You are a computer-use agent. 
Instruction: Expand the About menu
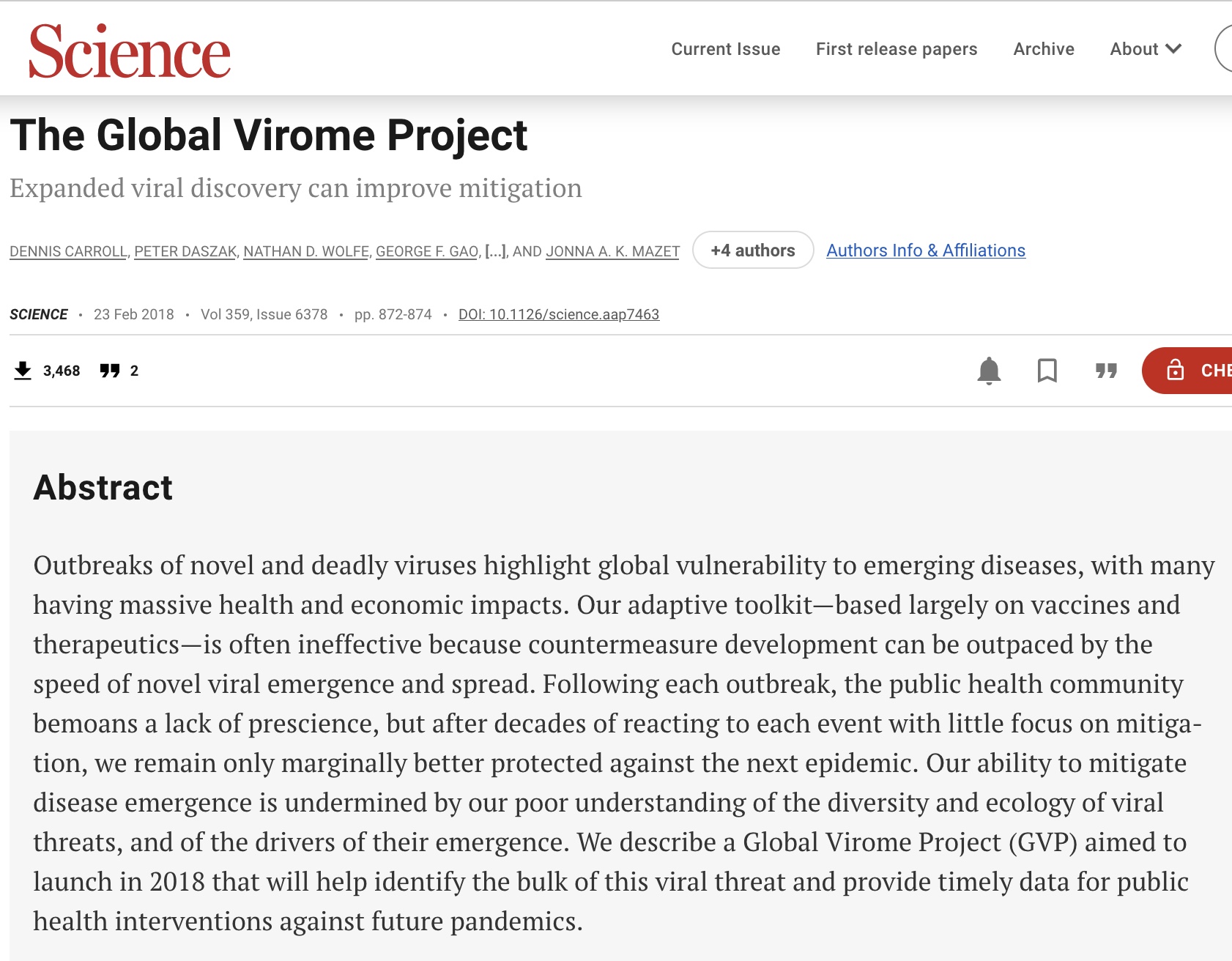click(x=1146, y=49)
